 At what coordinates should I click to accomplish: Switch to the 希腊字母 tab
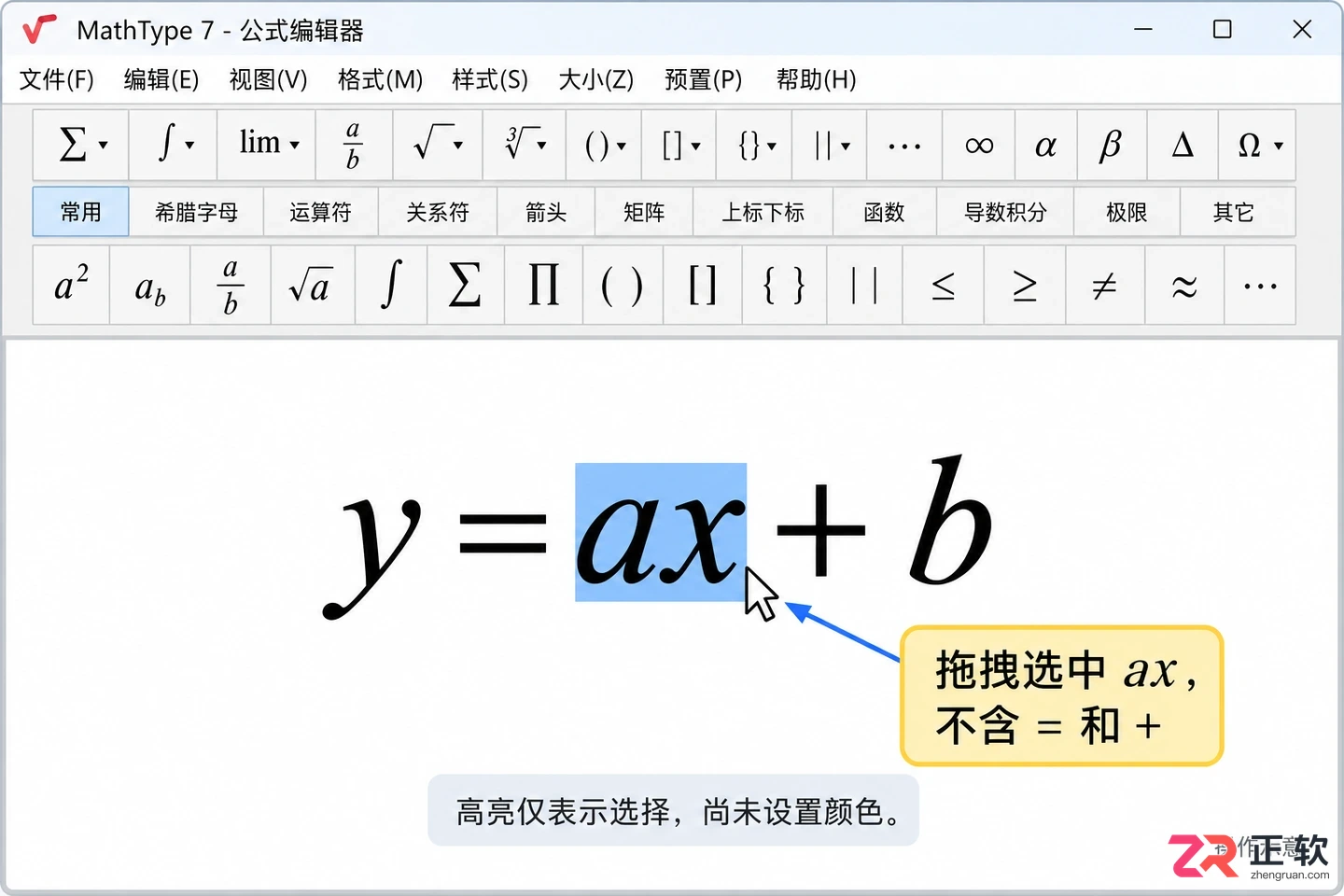tap(196, 212)
